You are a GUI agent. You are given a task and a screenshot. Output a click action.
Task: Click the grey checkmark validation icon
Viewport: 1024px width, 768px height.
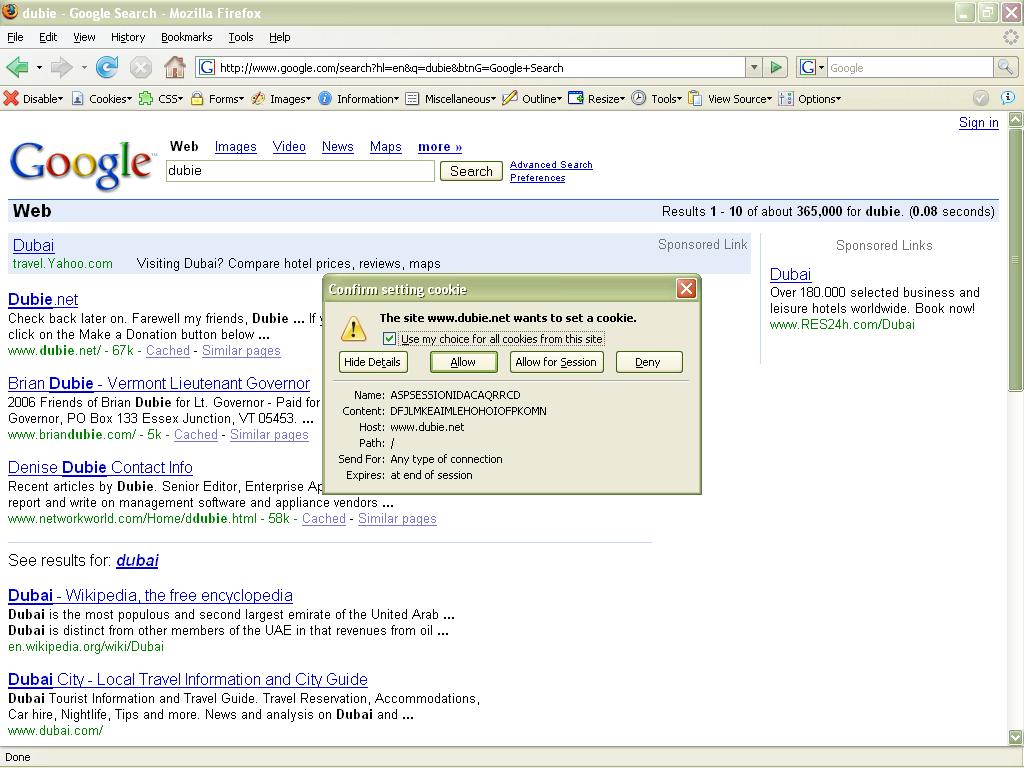click(981, 98)
